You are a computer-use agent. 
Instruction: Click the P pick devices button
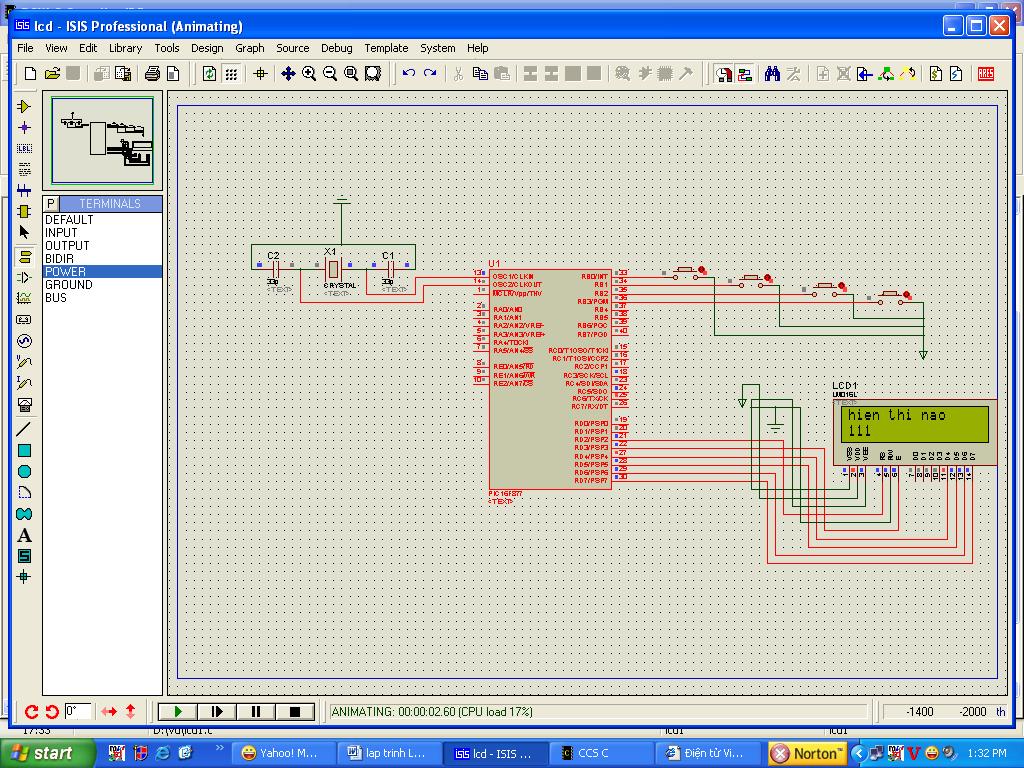click(52, 203)
